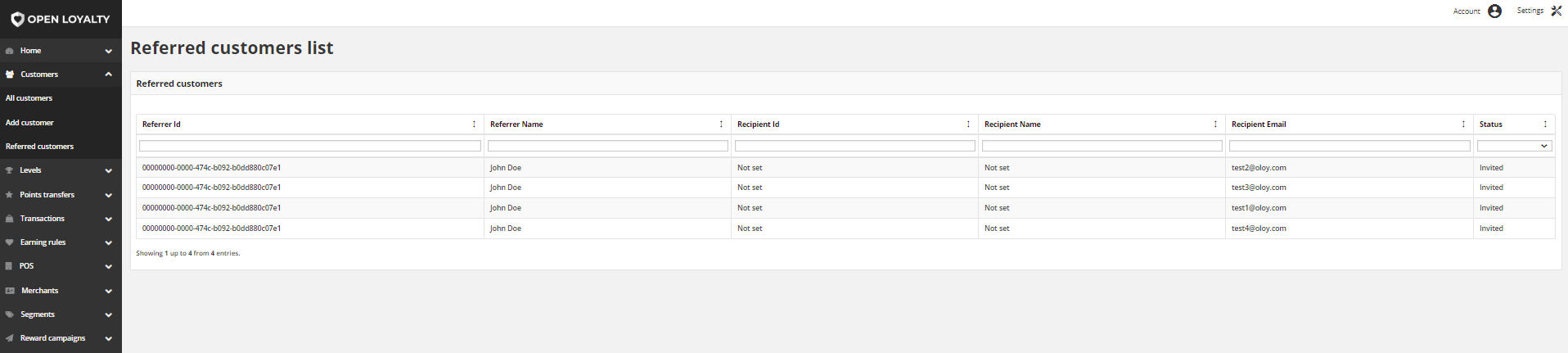Select email test2@oloy.com
The width and height of the screenshot is (1568, 353).
coord(1259,168)
